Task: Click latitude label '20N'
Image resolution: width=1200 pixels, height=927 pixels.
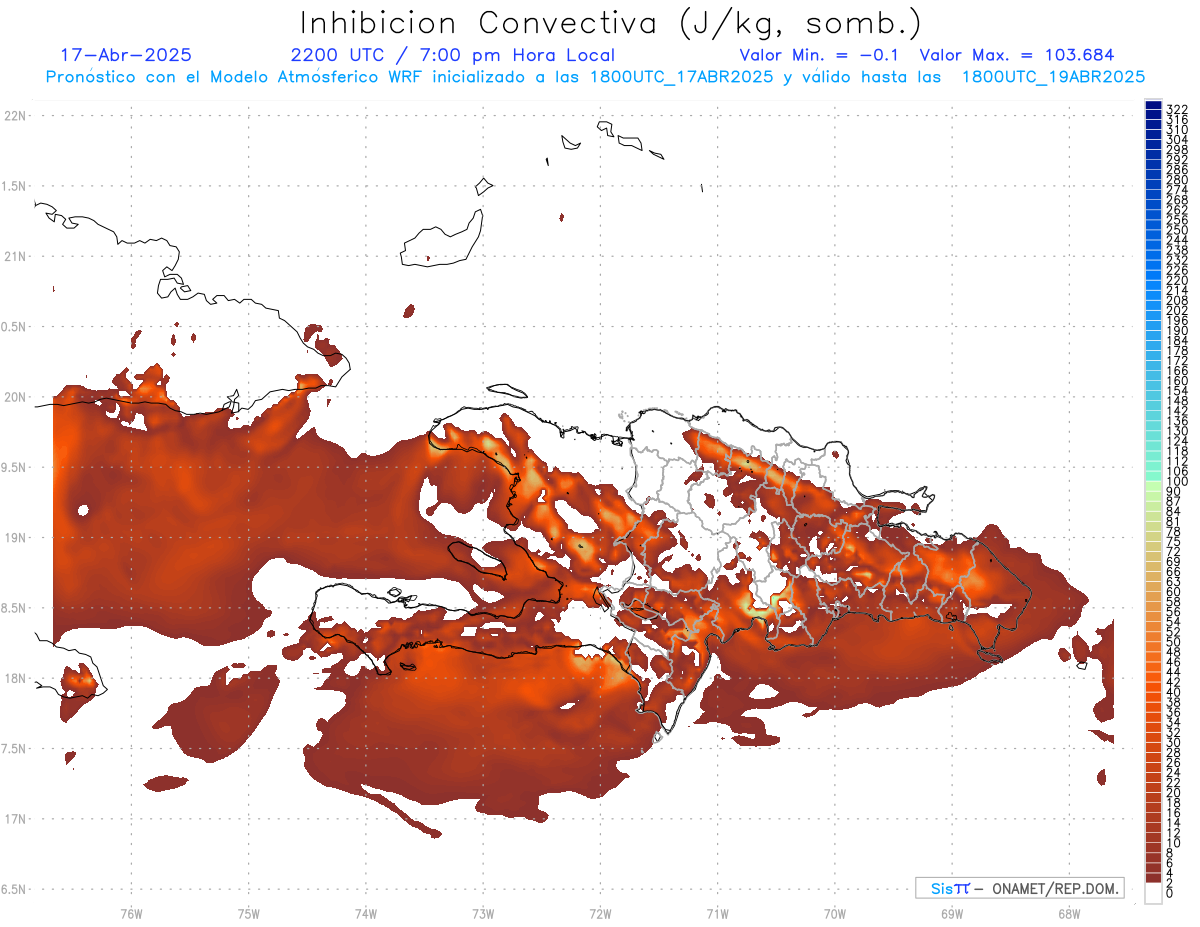Action: click(x=14, y=397)
